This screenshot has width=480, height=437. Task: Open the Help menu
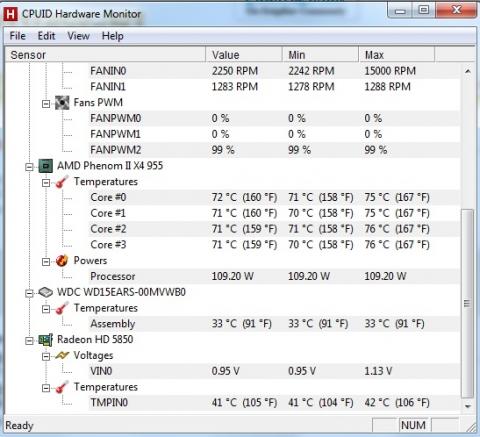(x=112, y=36)
